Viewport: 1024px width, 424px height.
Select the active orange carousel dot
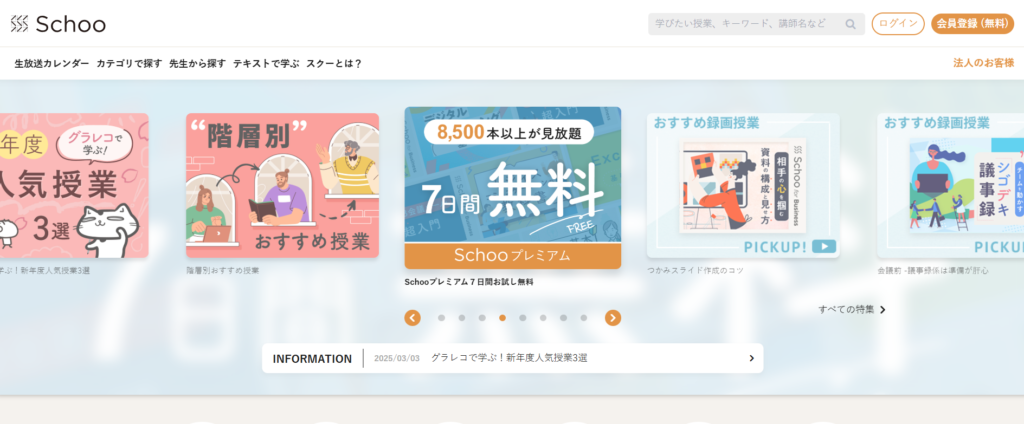pyautogui.click(x=502, y=318)
